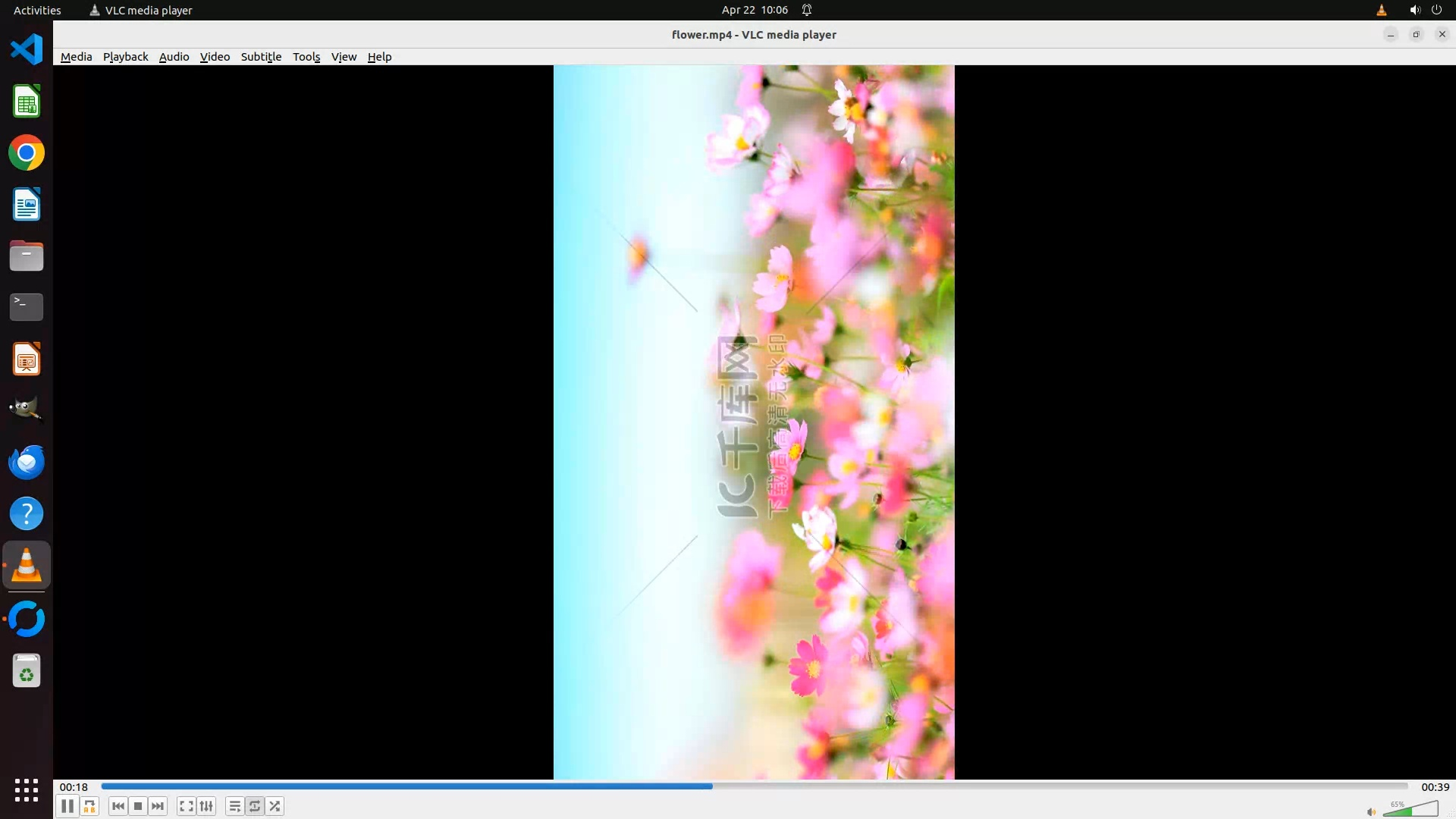Skip to next media track
Screen dimensions: 1456x819
pos(158,806)
